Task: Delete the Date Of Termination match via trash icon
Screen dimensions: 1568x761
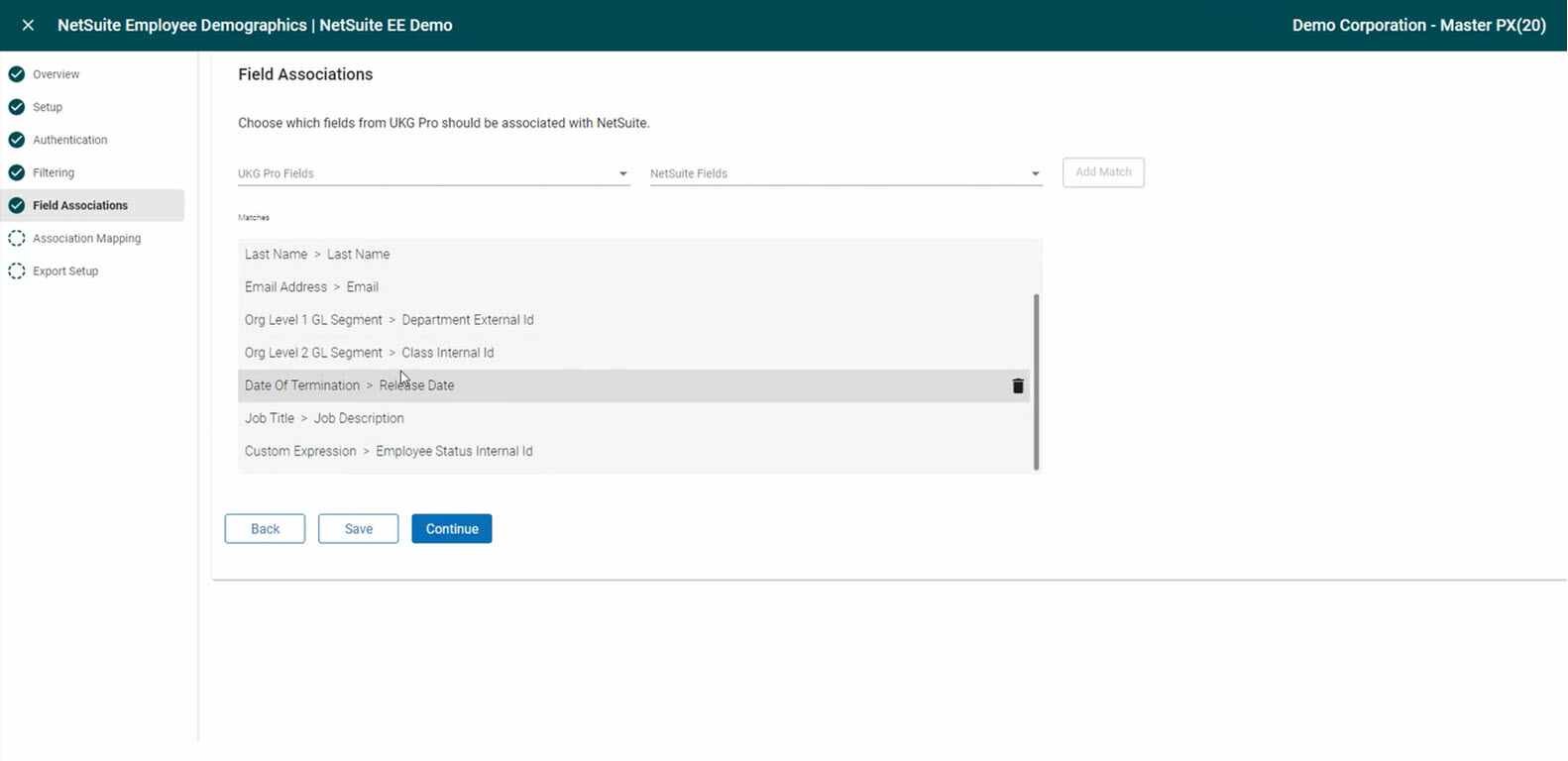Action: click(x=1017, y=386)
